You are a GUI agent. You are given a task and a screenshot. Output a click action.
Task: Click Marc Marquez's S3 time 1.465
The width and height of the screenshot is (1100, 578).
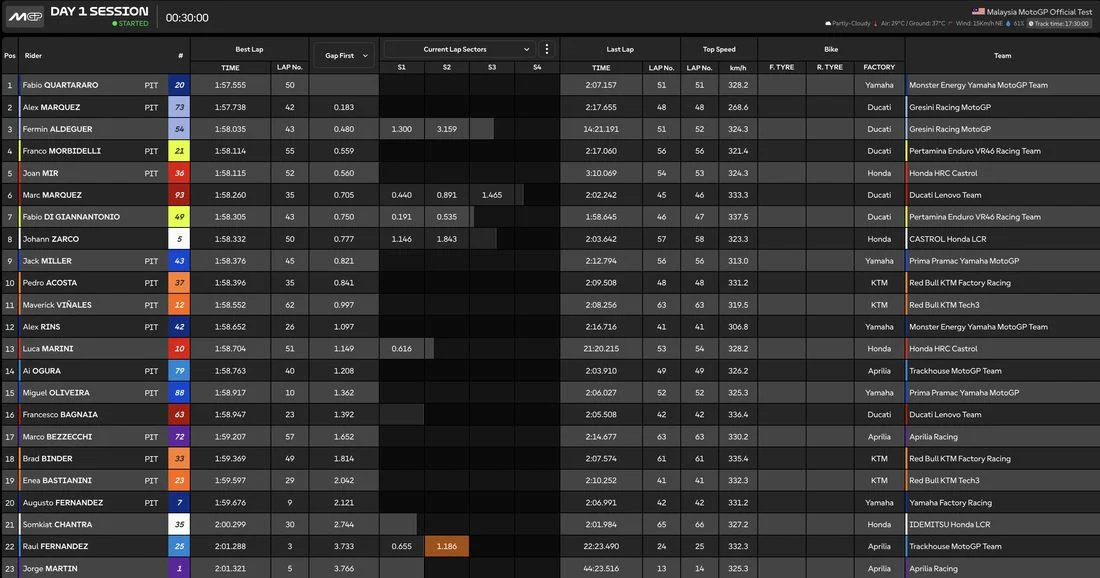492,195
